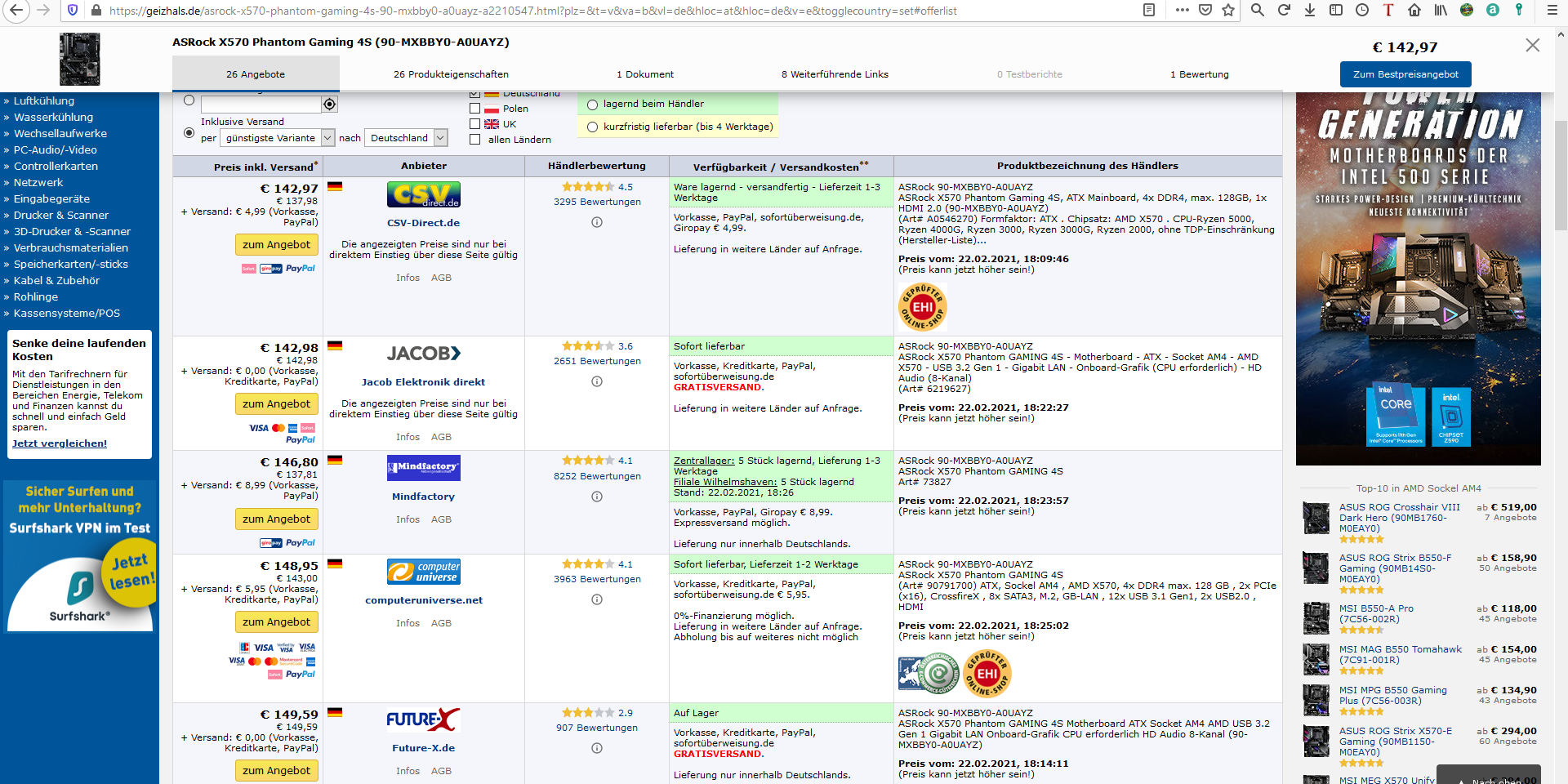Select the 'Inklusive Versand' radio button

point(189,132)
